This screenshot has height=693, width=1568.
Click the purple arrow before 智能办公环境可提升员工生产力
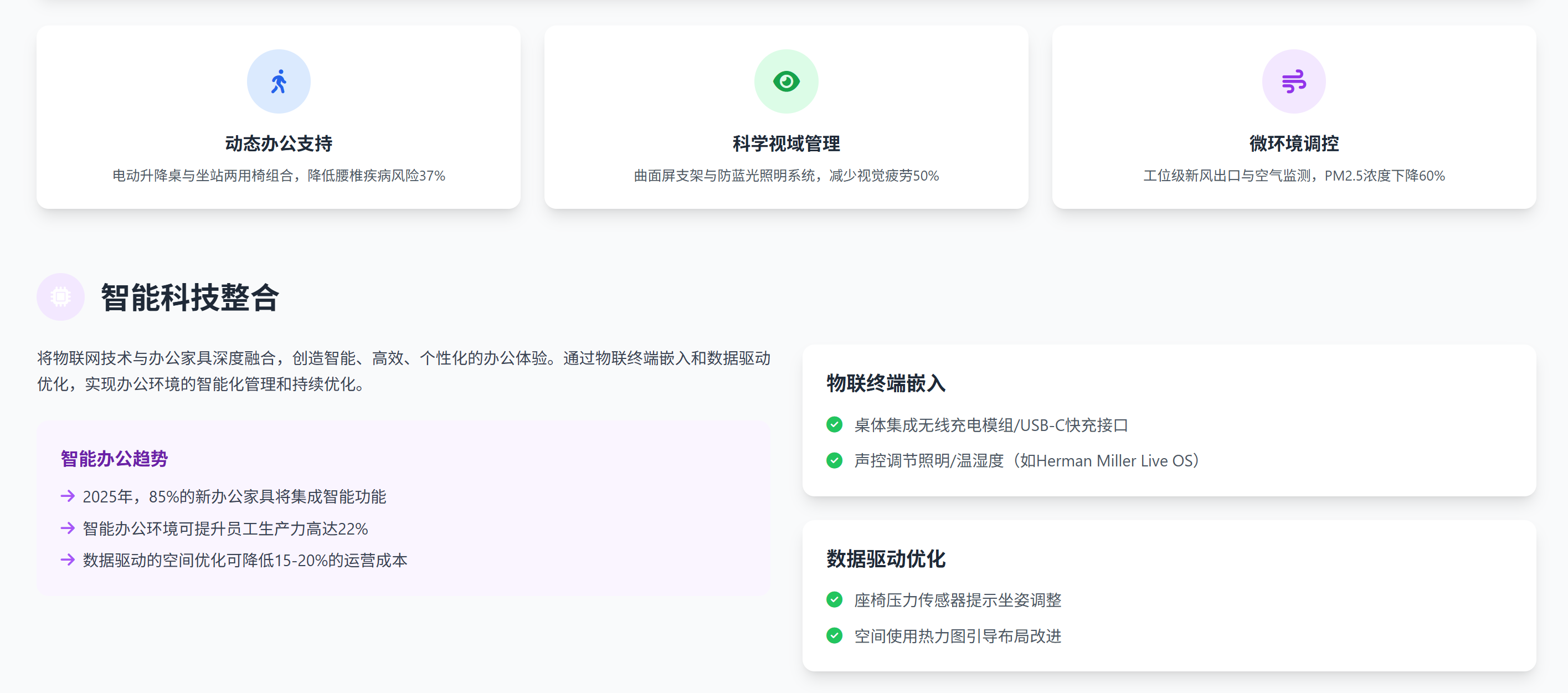pos(68,528)
